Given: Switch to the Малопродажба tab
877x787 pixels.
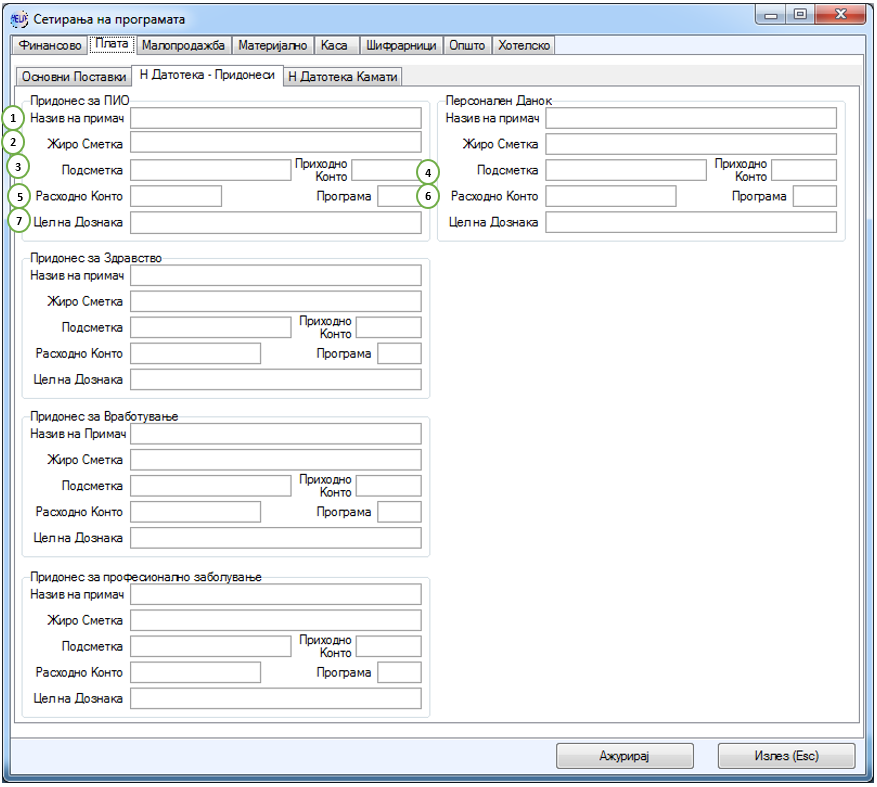Looking at the screenshot, I should pyautogui.click(x=183, y=45).
